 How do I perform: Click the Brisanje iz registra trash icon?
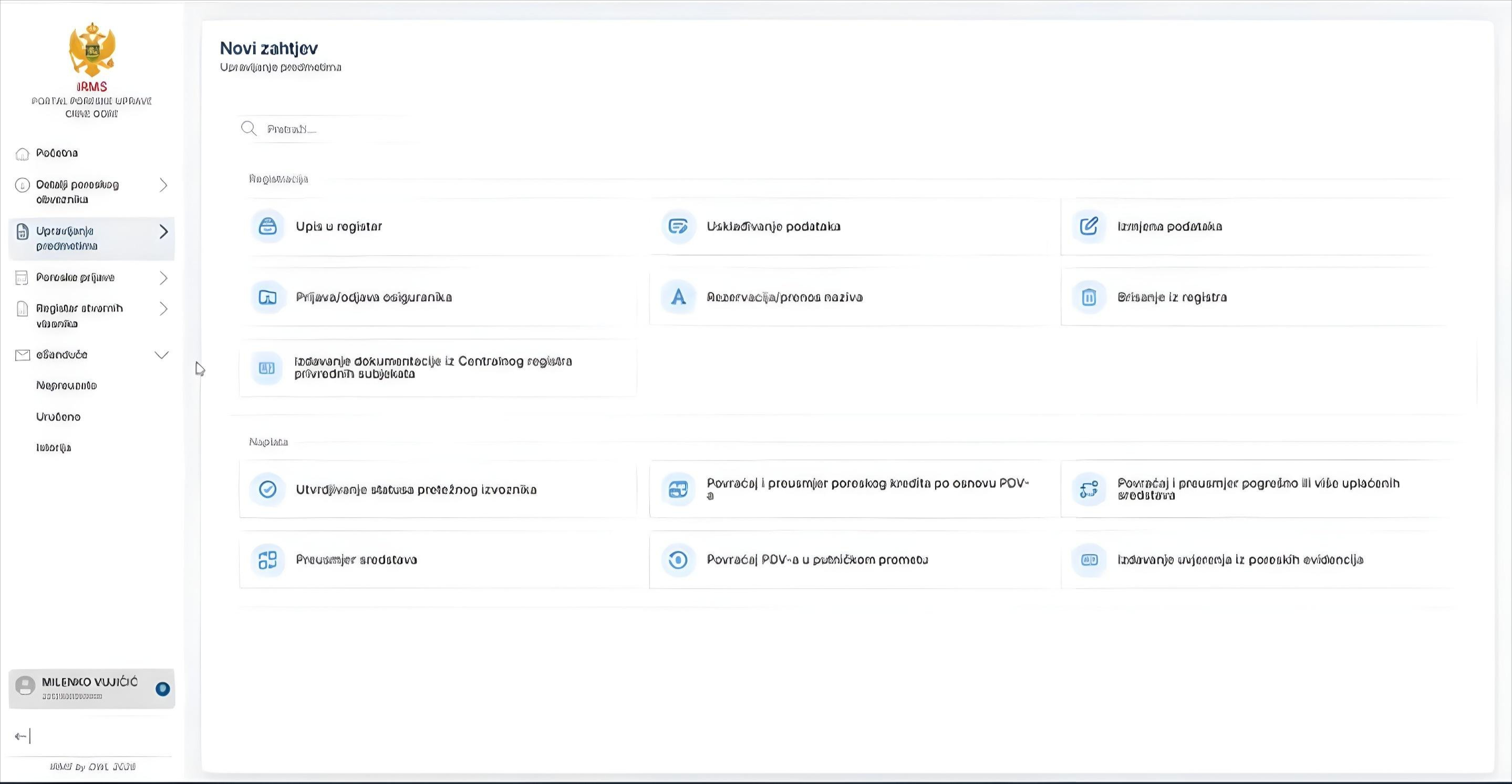[1089, 297]
